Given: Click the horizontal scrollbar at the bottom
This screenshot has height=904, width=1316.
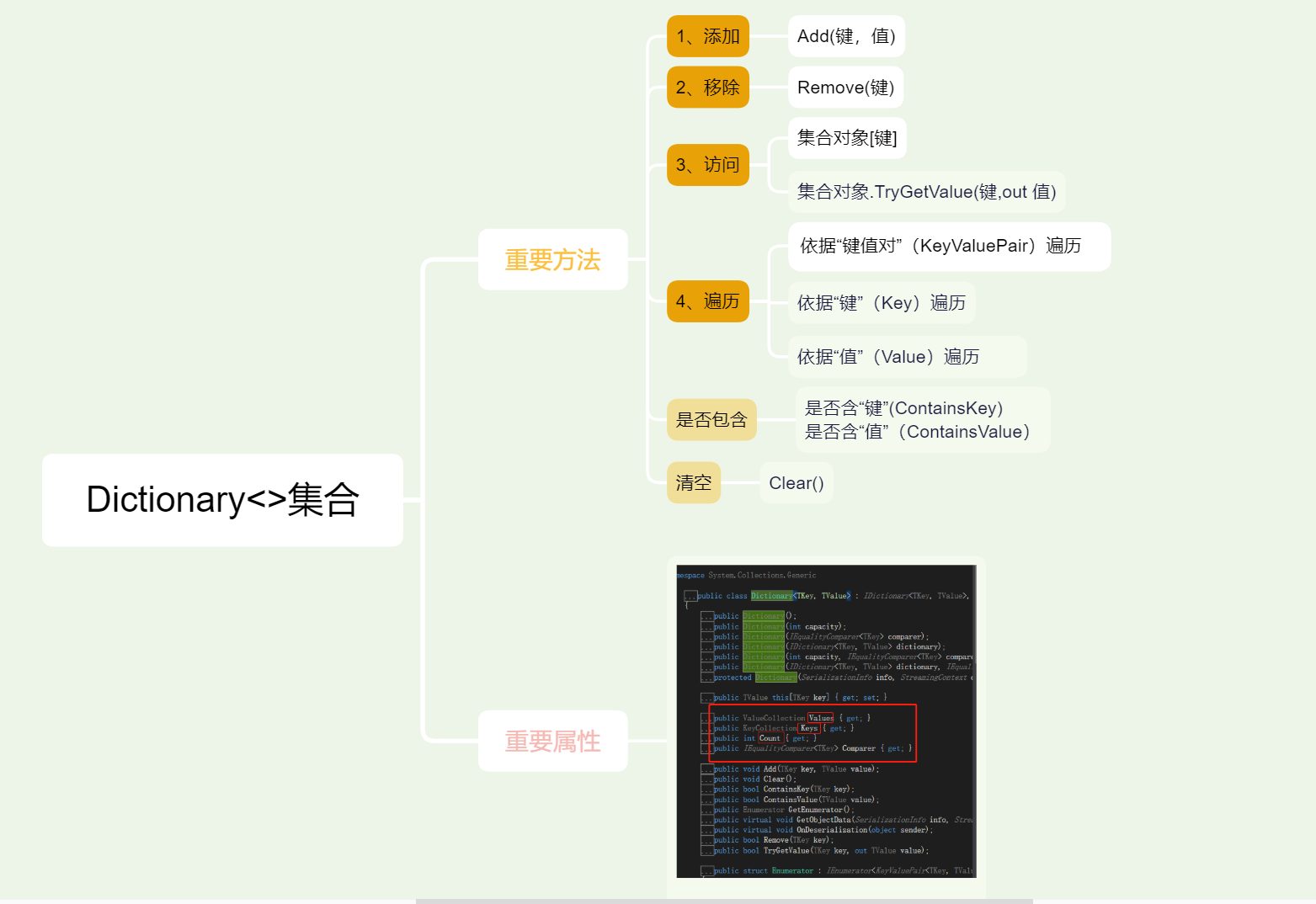Looking at the screenshot, I should [x=724, y=901].
